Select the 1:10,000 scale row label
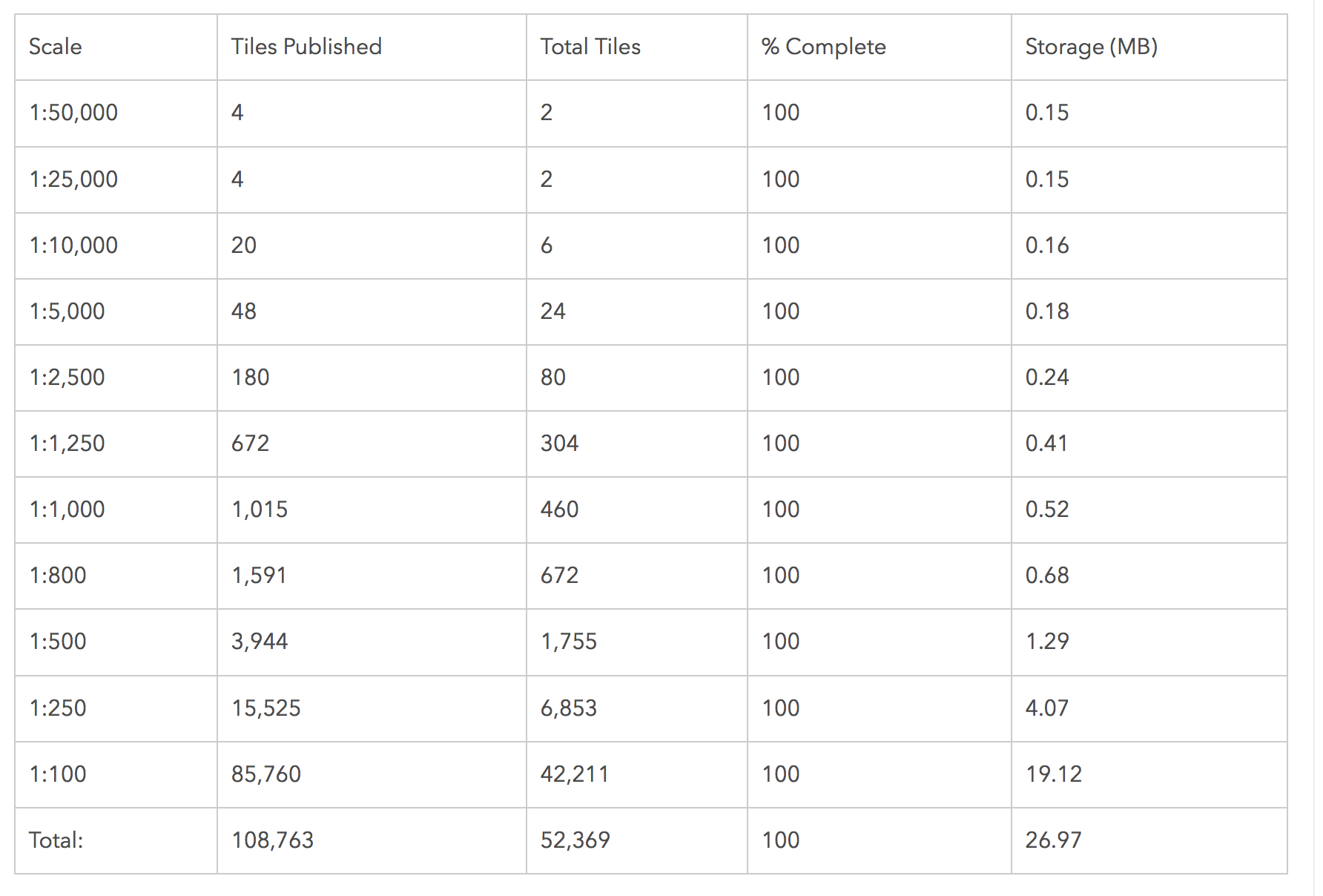Screen dimensions: 1323x896 pyautogui.click(x=73, y=246)
